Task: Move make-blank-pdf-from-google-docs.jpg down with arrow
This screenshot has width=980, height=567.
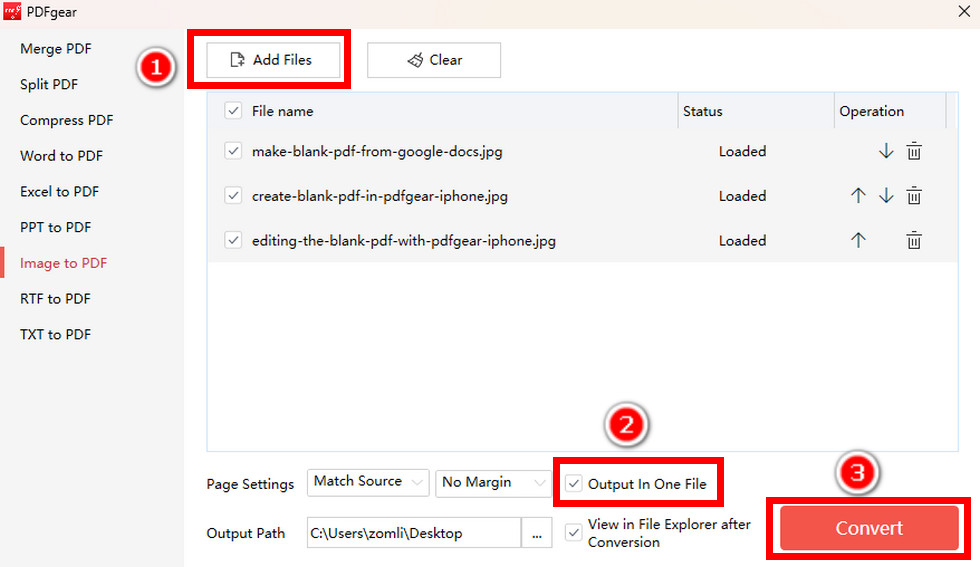Action: click(886, 152)
